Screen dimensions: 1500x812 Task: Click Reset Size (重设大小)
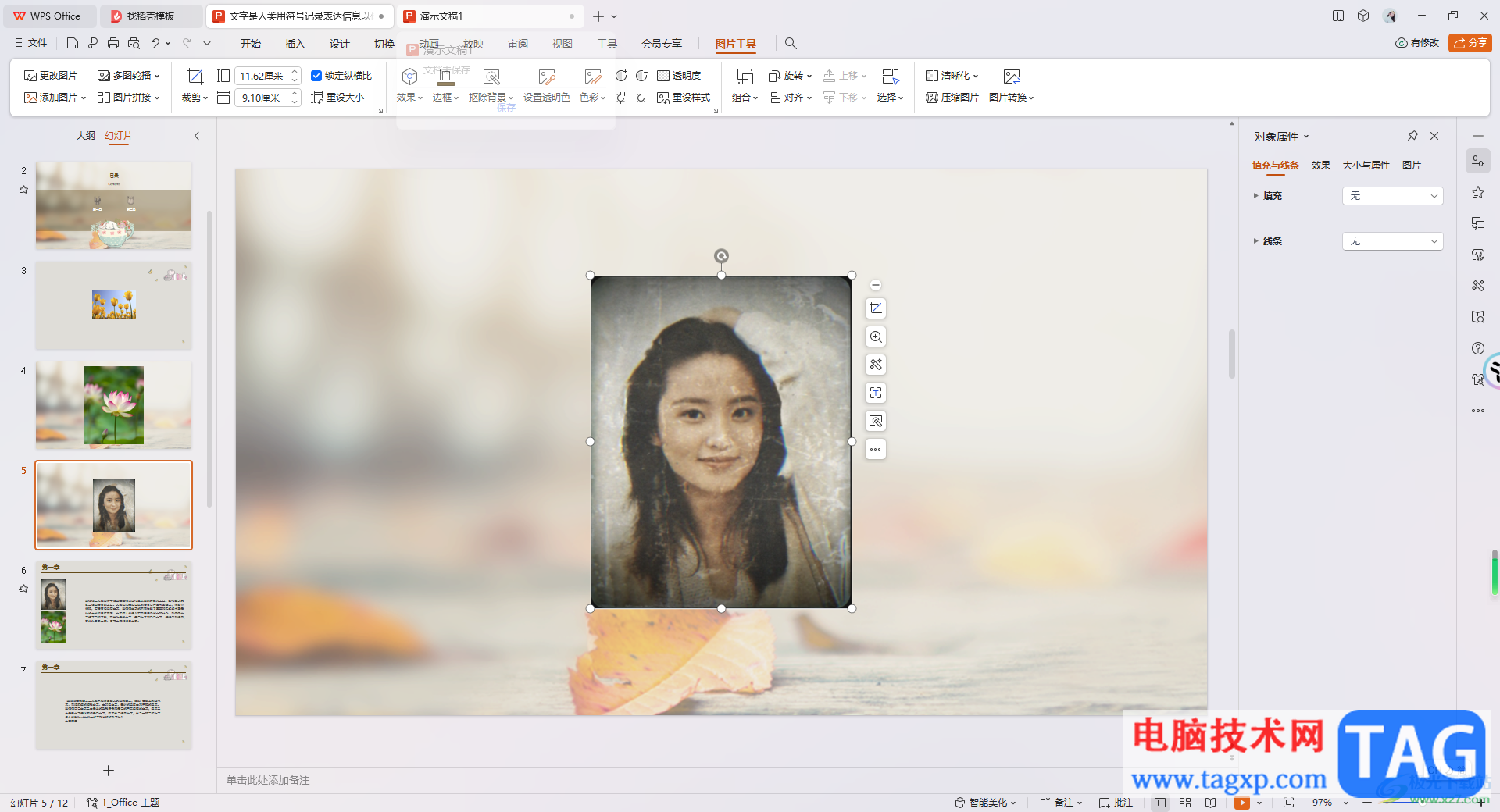click(337, 98)
